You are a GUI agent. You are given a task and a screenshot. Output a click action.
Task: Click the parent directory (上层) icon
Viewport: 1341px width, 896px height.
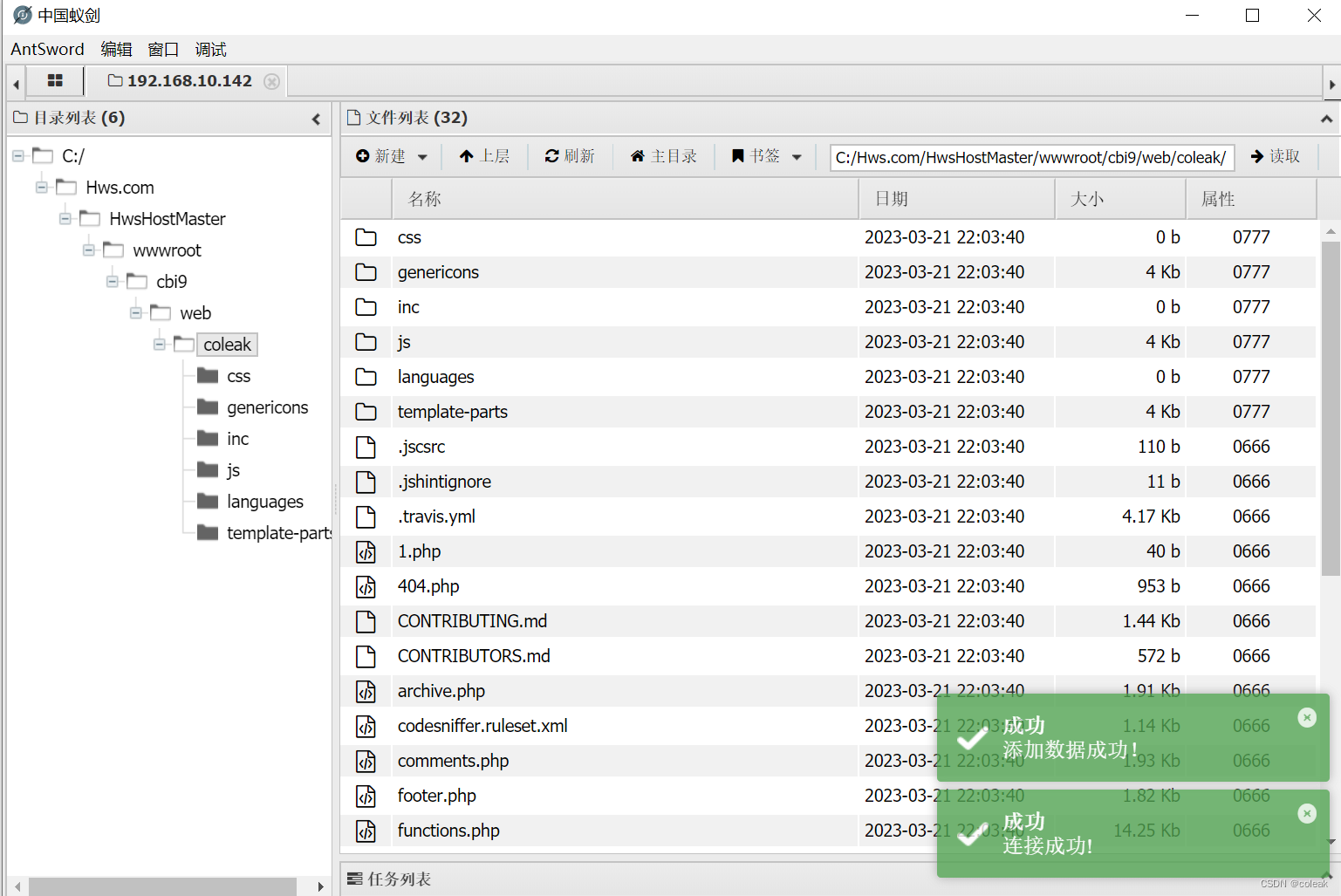pos(468,155)
